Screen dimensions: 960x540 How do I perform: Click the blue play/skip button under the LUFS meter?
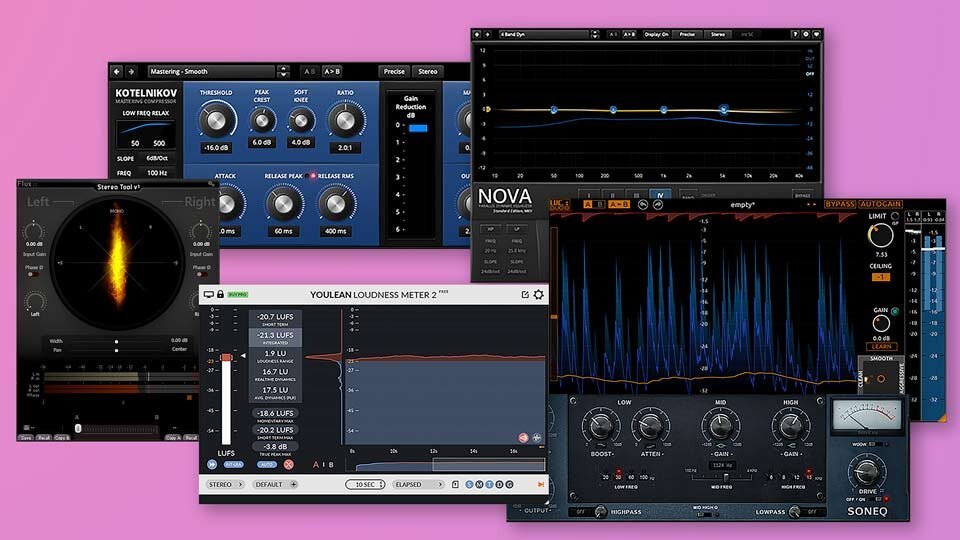[x=212, y=465]
